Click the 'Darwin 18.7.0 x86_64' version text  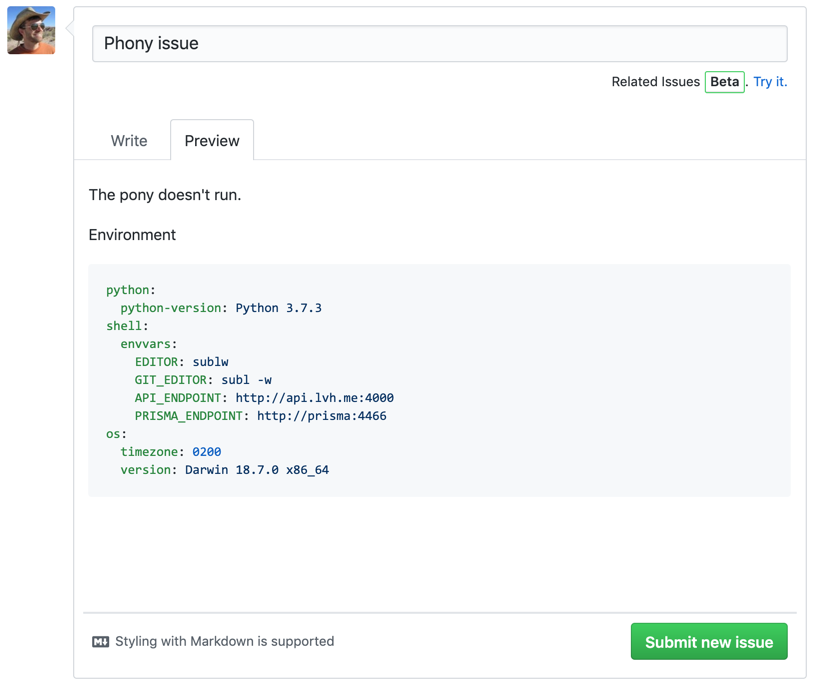pyautogui.click(x=257, y=470)
